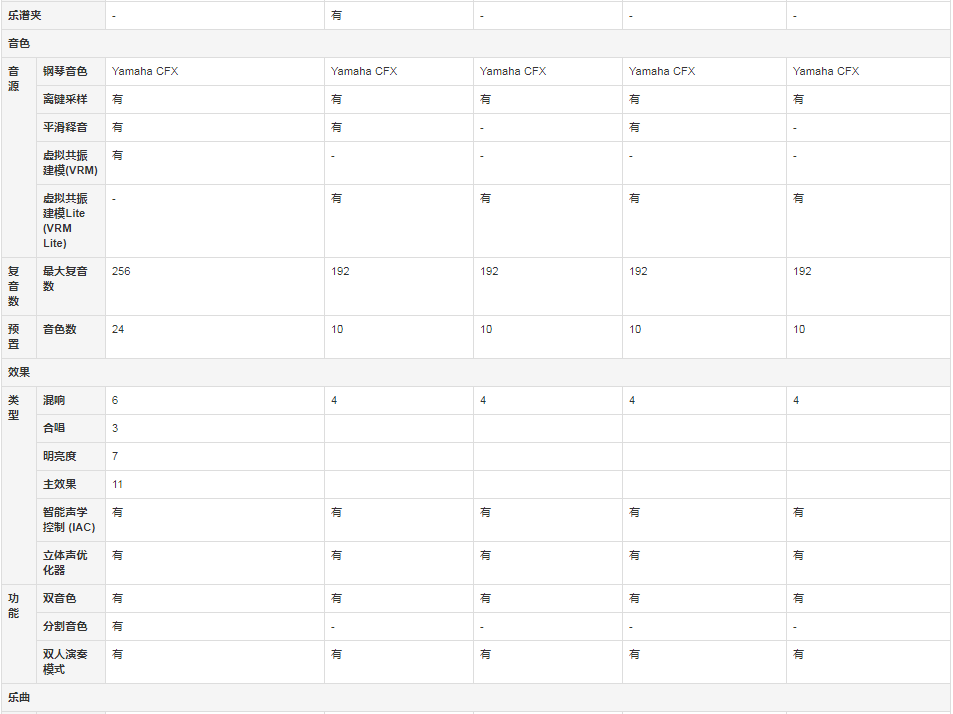The width and height of the screenshot is (953, 714).
Task: Select the 智能声学控制 (IAC) label
Action: [71, 520]
